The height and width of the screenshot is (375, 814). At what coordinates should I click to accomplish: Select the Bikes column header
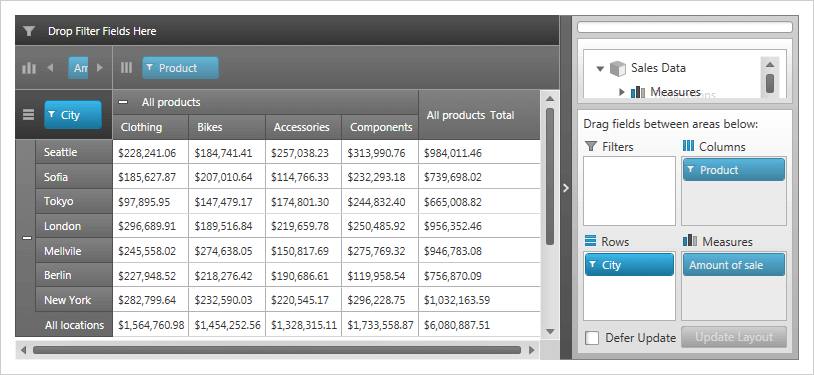(x=227, y=127)
